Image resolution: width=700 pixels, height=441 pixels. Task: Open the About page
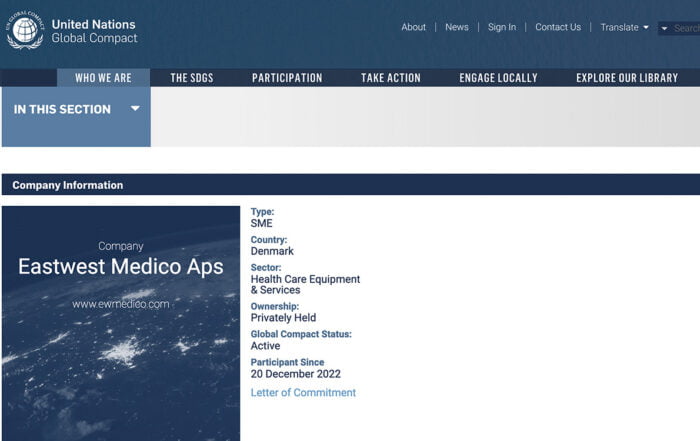coord(413,27)
